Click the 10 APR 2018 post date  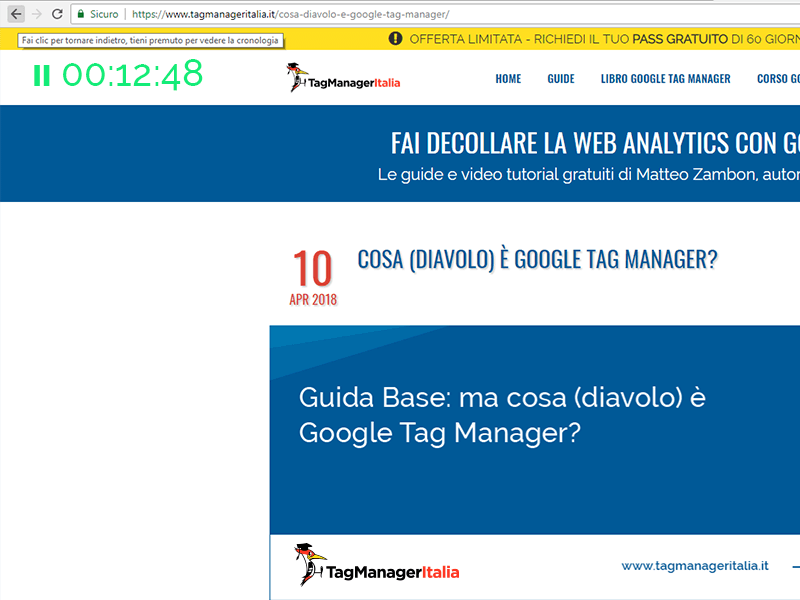(x=313, y=277)
